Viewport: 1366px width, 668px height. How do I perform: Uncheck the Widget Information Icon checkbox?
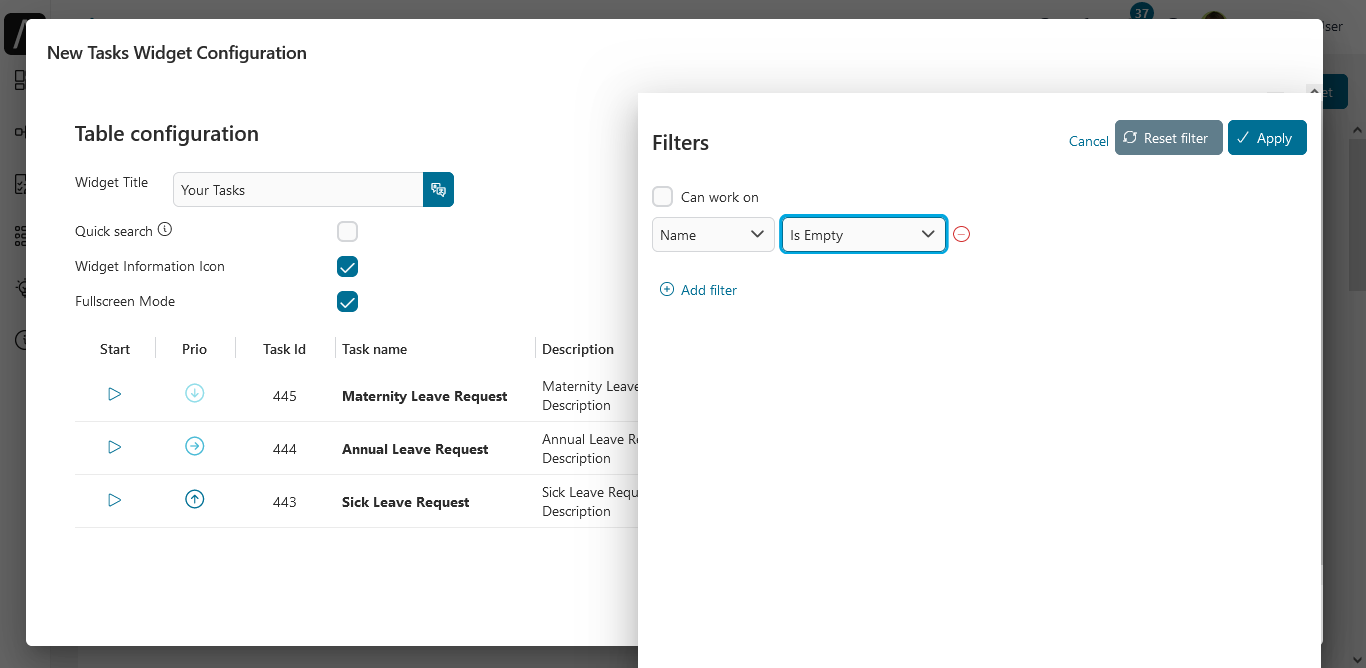(347, 267)
